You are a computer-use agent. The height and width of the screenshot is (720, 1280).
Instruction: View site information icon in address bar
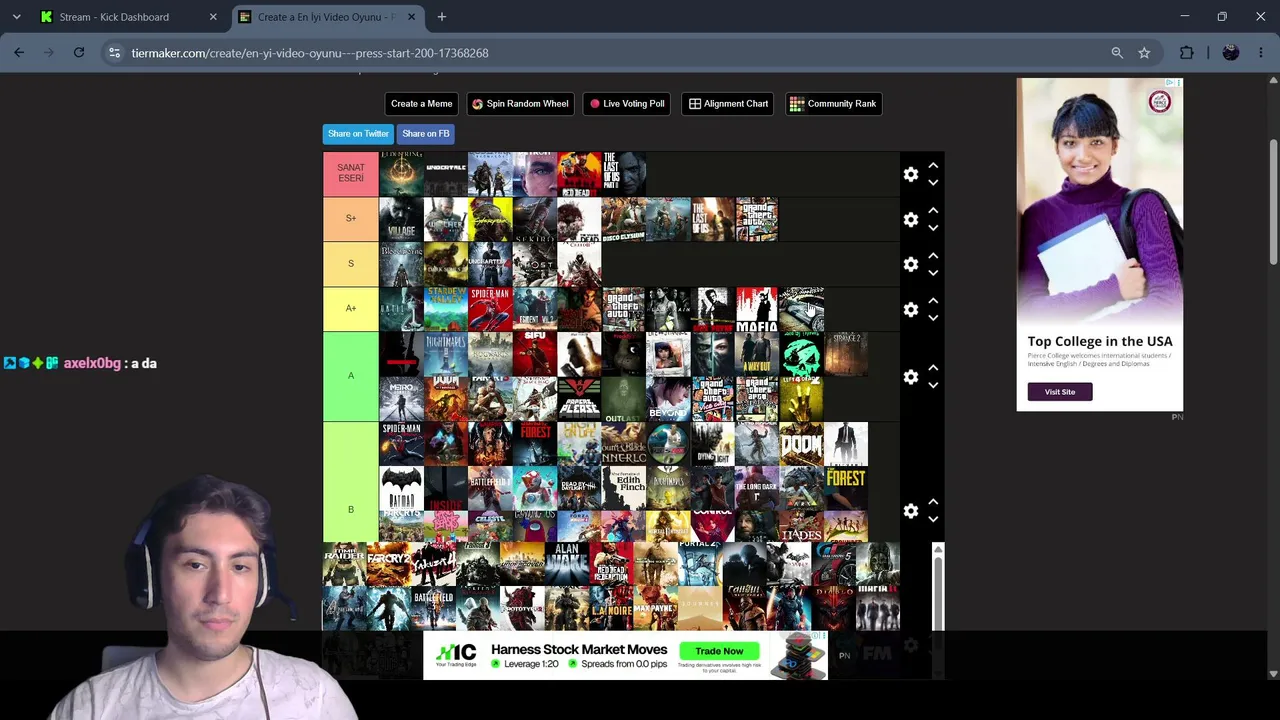(x=115, y=53)
